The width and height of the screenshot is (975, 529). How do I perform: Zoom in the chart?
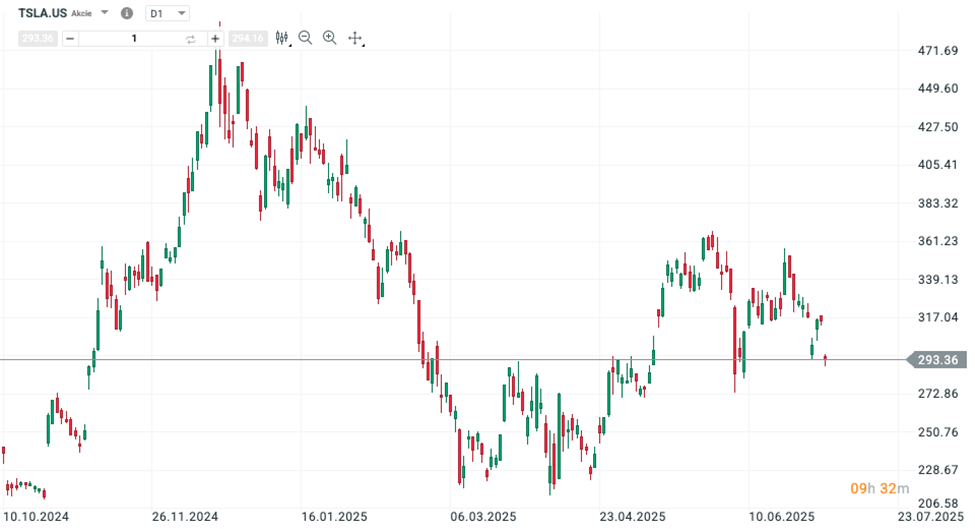pyautogui.click(x=329, y=38)
